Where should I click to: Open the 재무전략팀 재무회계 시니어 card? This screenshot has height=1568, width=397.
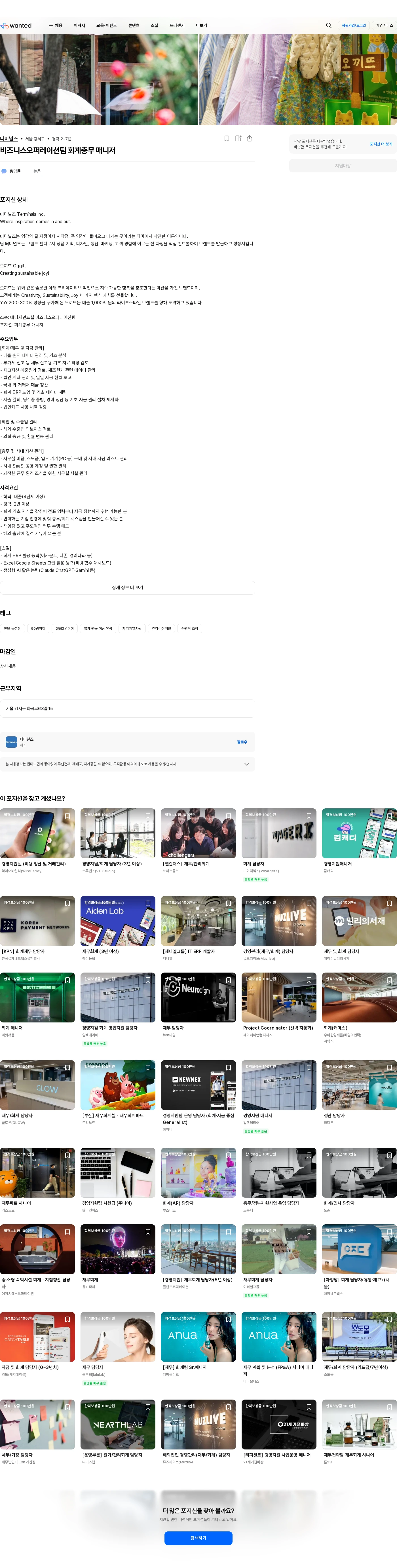359,1432
